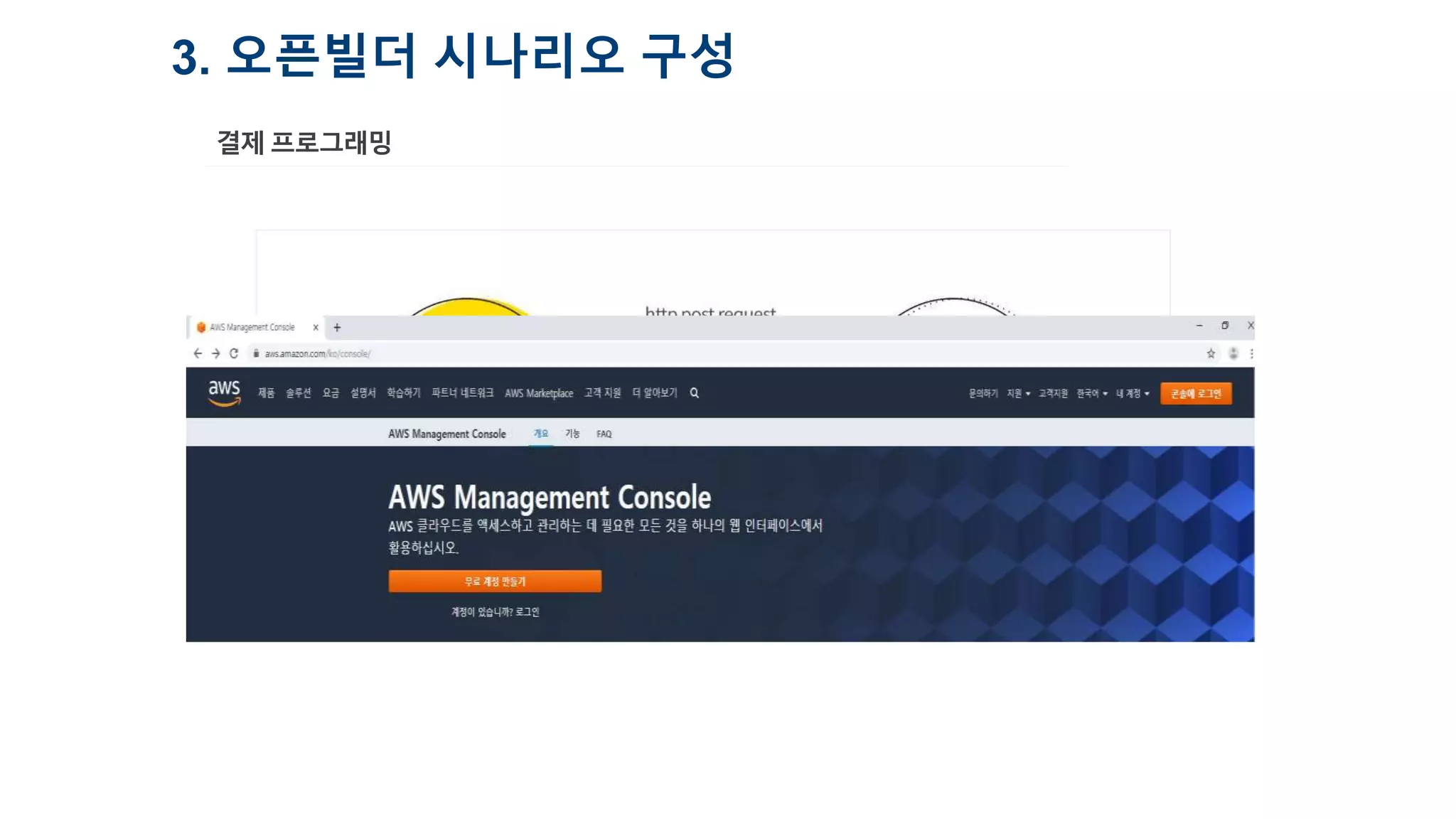This screenshot has height=819, width=1456.
Task: Click the browser back arrow
Action: point(198,353)
